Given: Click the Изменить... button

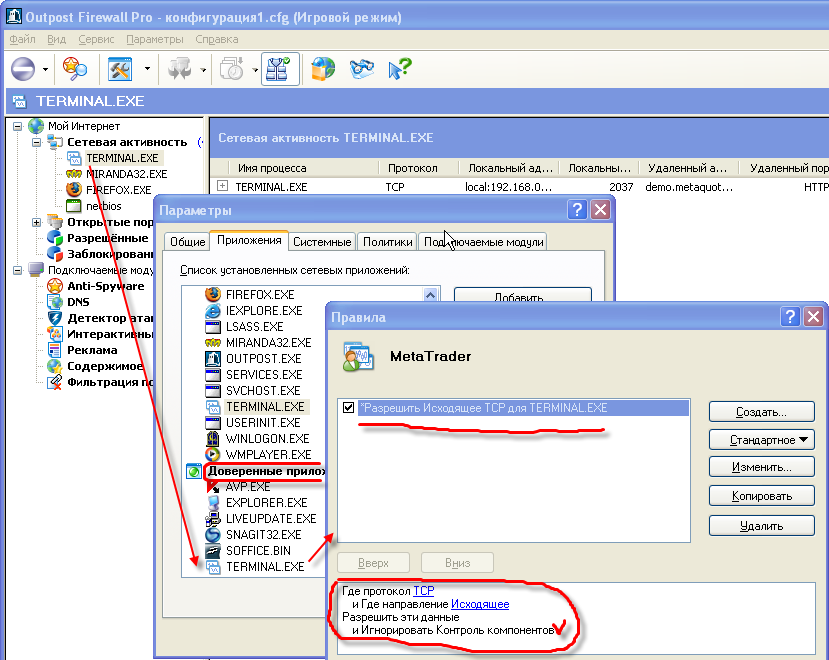Looking at the screenshot, I should (x=761, y=467).
